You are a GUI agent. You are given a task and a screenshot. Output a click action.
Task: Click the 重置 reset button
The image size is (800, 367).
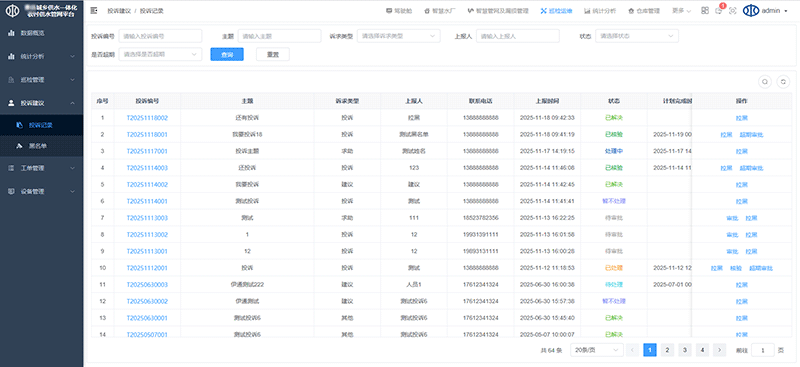pos(273,54)
